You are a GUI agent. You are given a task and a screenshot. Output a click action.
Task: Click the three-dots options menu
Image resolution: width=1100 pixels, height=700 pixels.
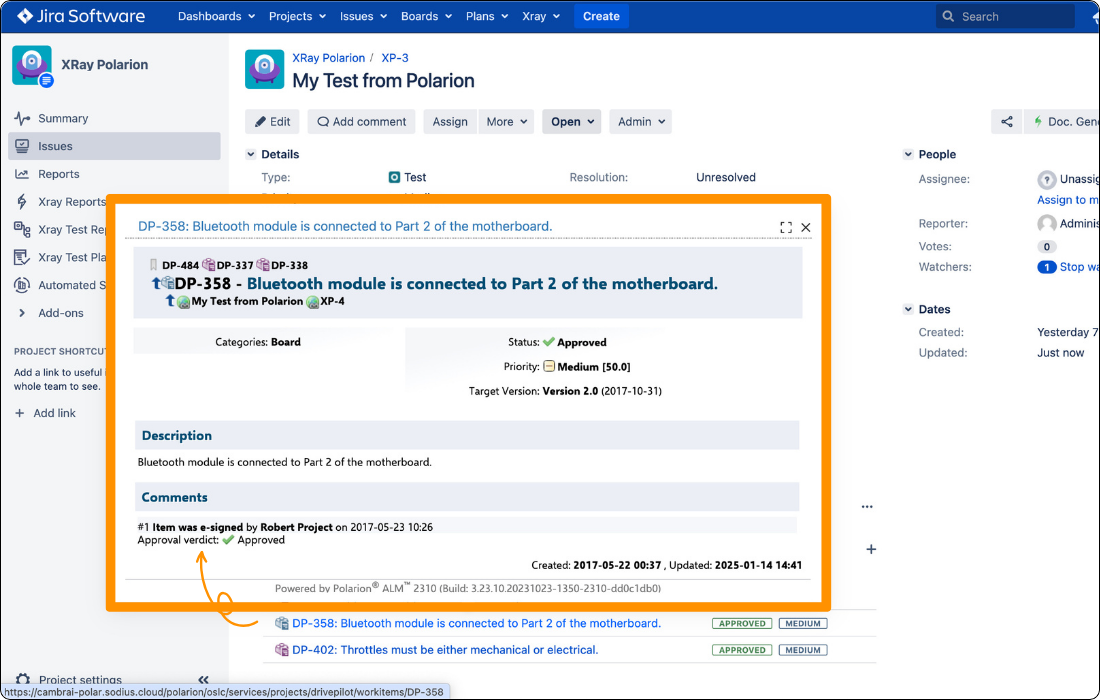(867, 506)
